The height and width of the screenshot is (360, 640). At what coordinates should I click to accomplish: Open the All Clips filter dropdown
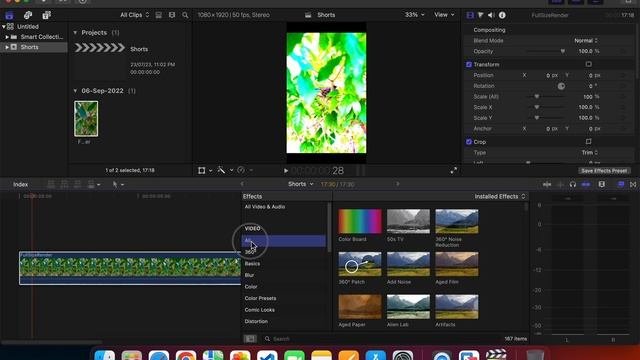coord(134,15)
